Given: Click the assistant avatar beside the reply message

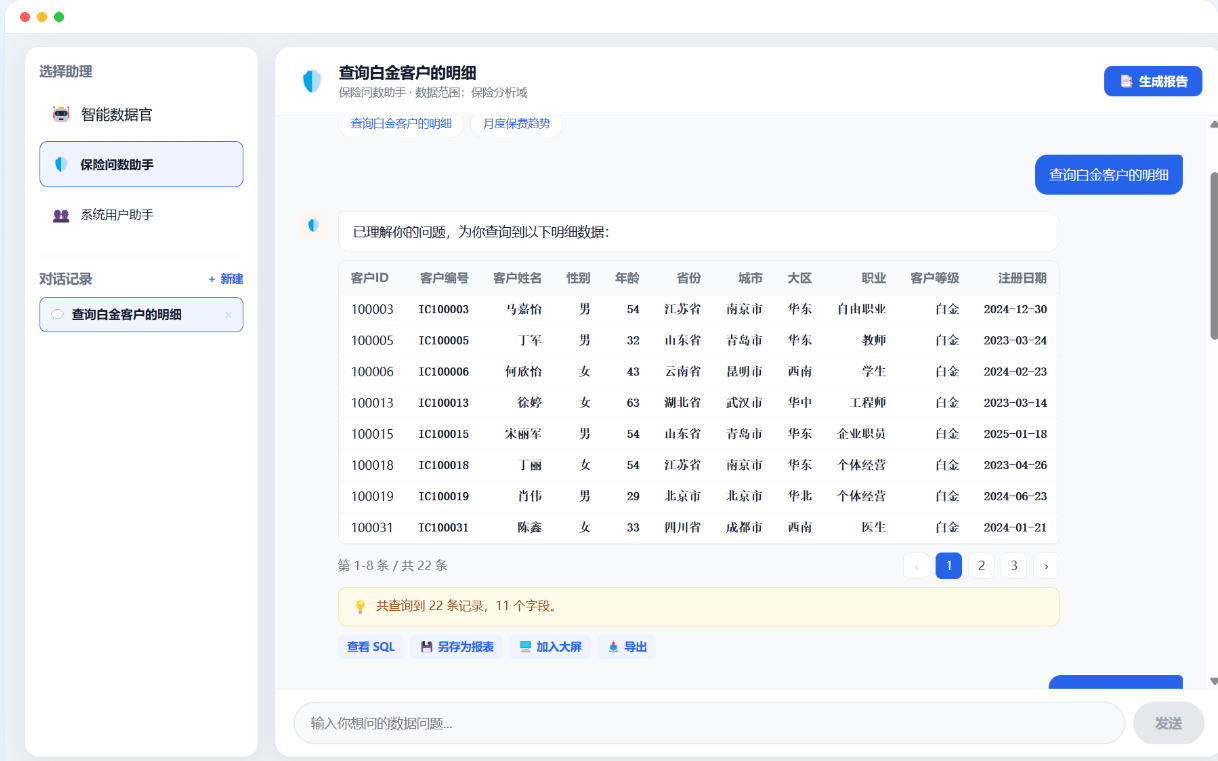Looking at the screenshot, I should click(313, 226).
